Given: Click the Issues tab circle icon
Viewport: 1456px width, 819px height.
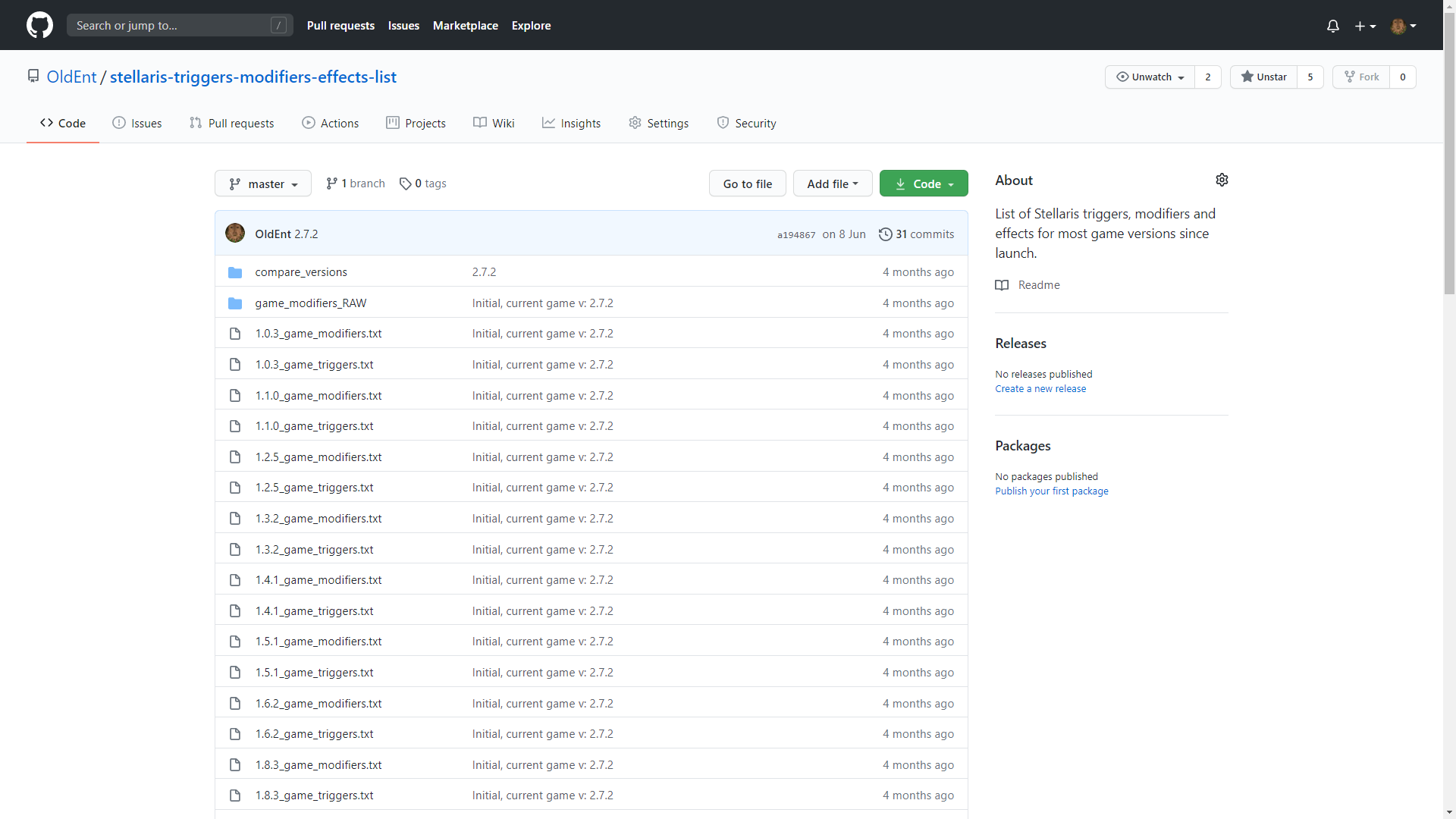Looking at the screenshot, I should (x=119, y=123).
